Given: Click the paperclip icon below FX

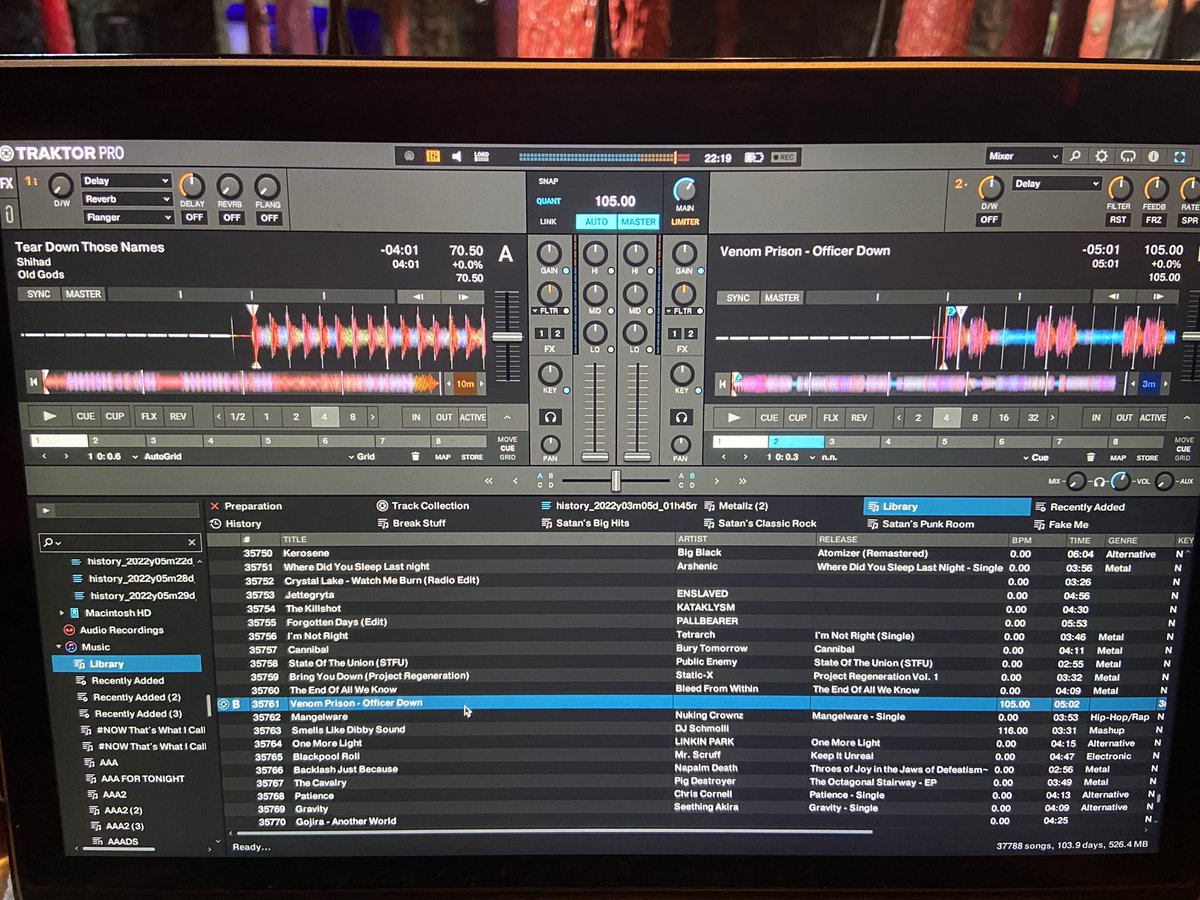Looking at the screenshot, I should 9,213.
